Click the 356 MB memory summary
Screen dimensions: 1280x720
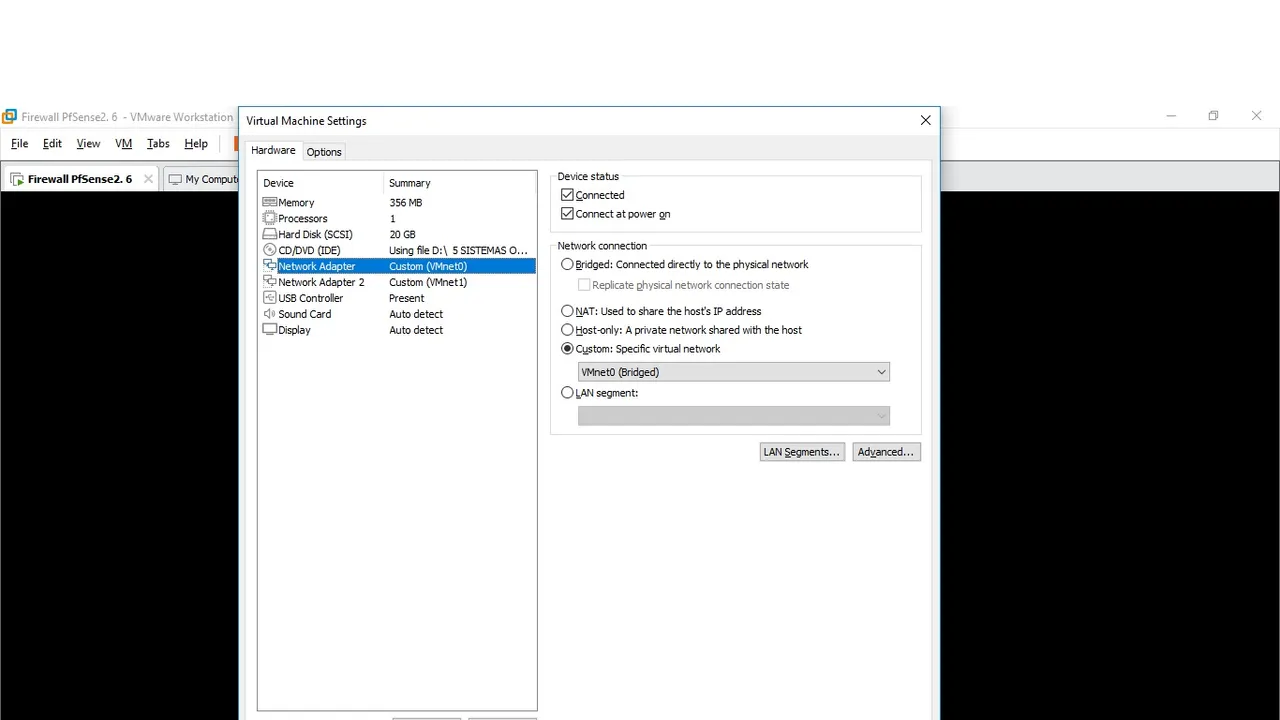pos(406,202)
